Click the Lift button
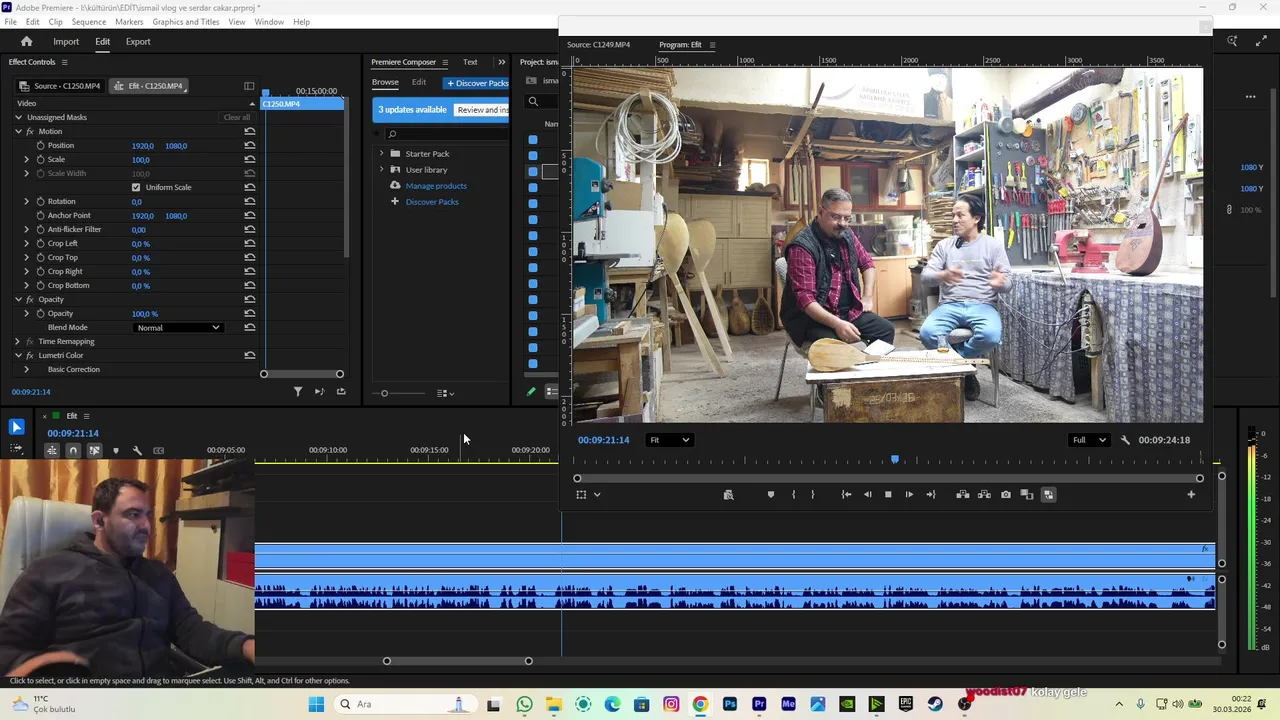This screenshot has width=1280, height=720. (x=962, y=494)
